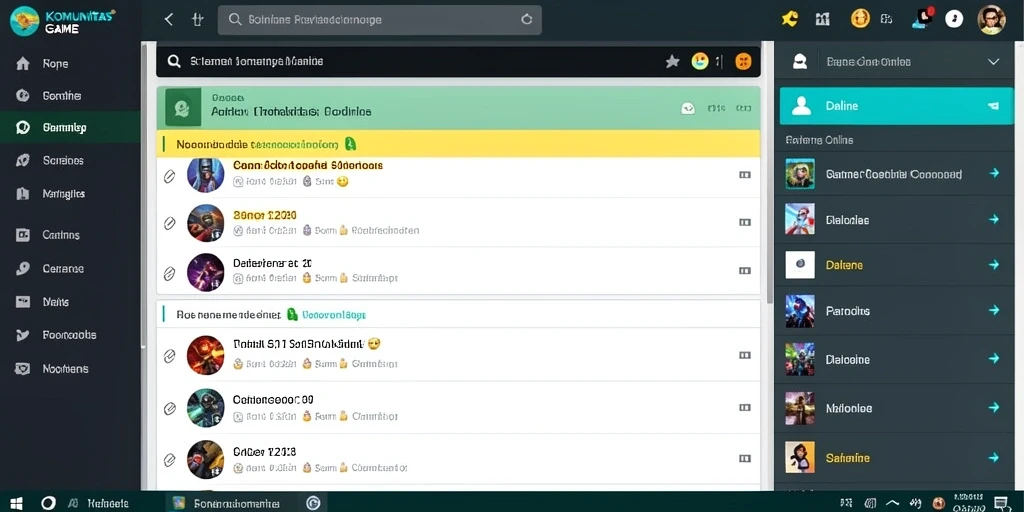Click the white music note icon
The image size is (1024, 512).
(x=954, y=19)
